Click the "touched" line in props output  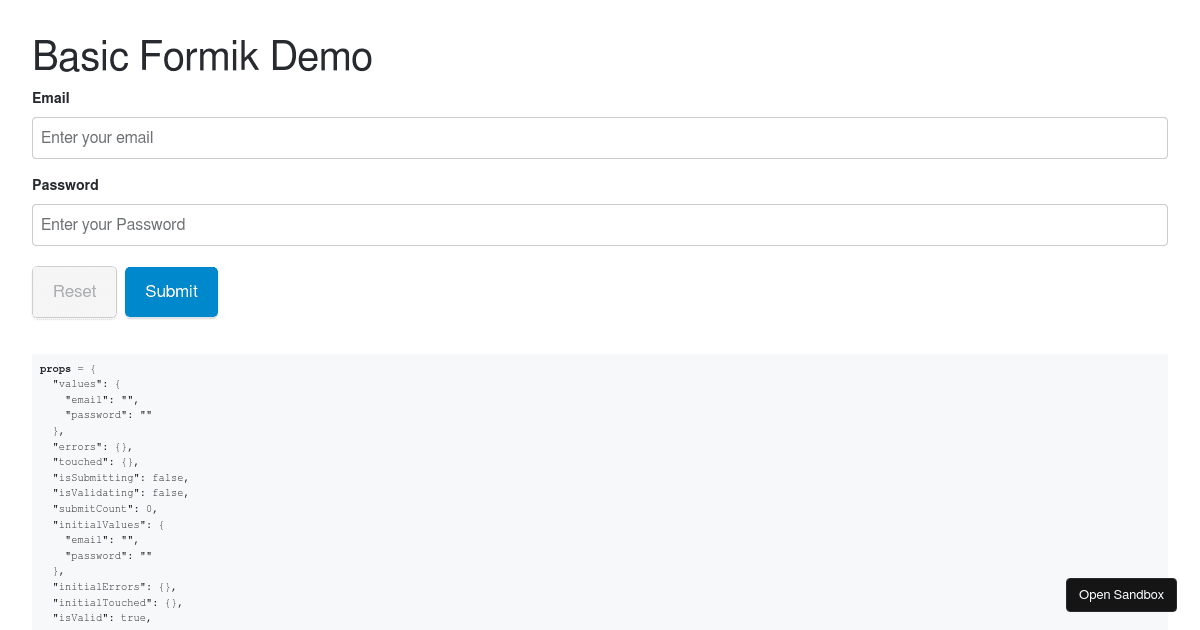pyautogui.click(x=96, y=462)
